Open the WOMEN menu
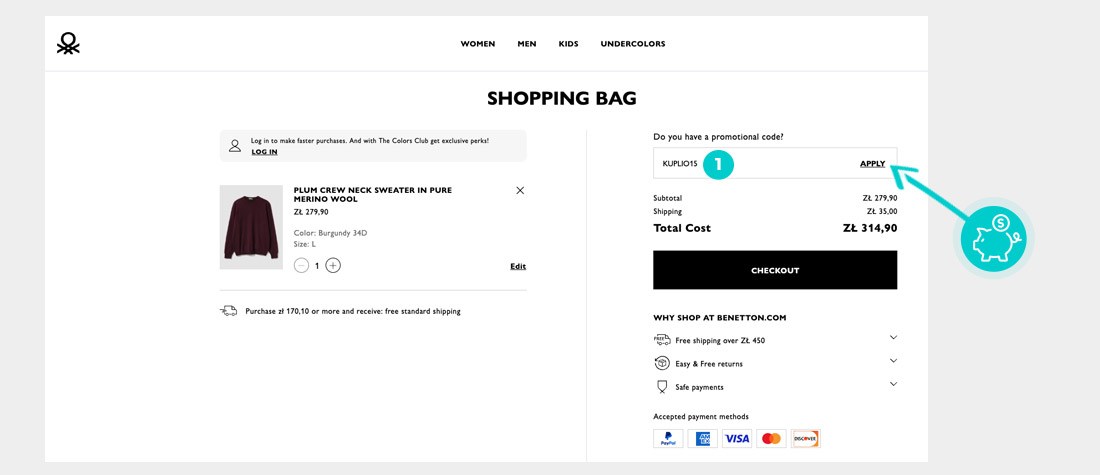 click(x=478, y=44)
